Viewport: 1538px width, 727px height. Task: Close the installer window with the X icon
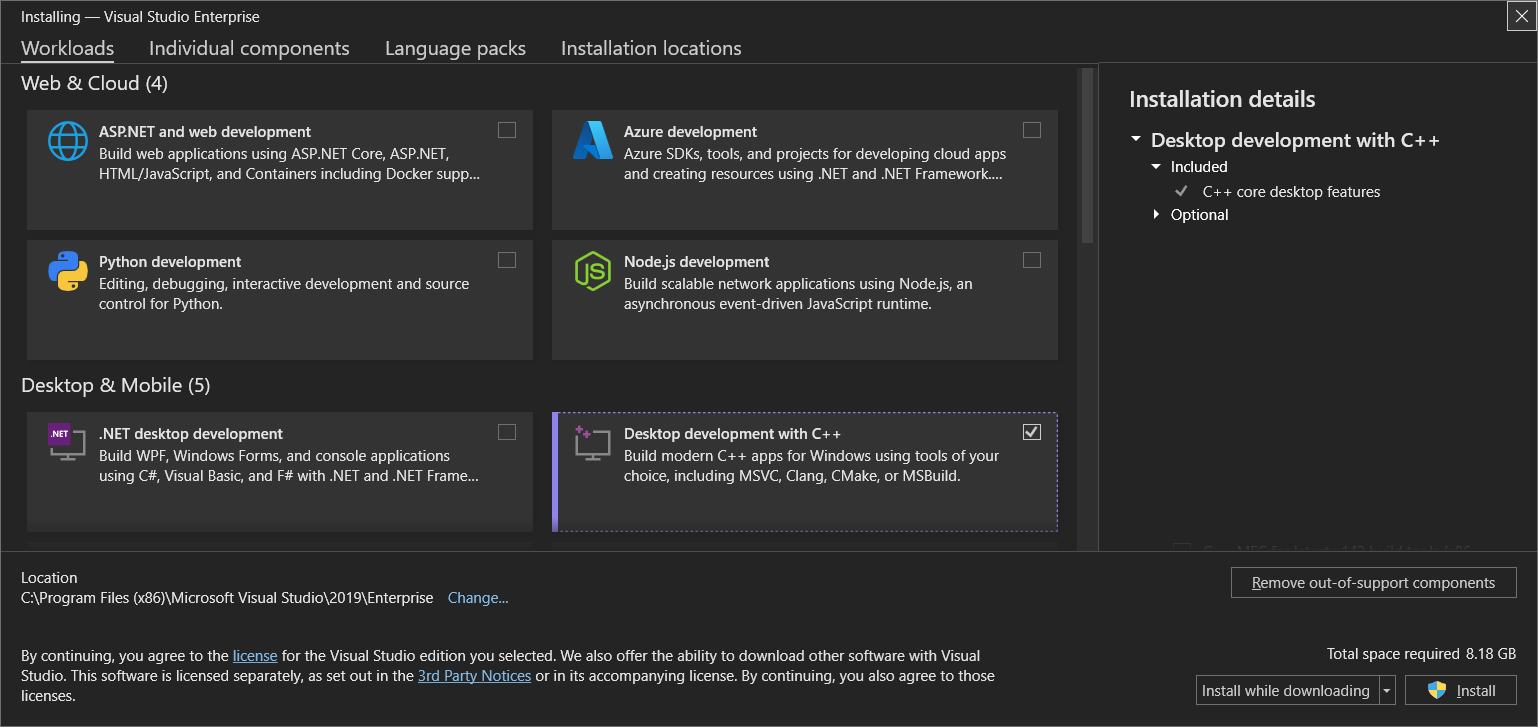coord(1520,16)
